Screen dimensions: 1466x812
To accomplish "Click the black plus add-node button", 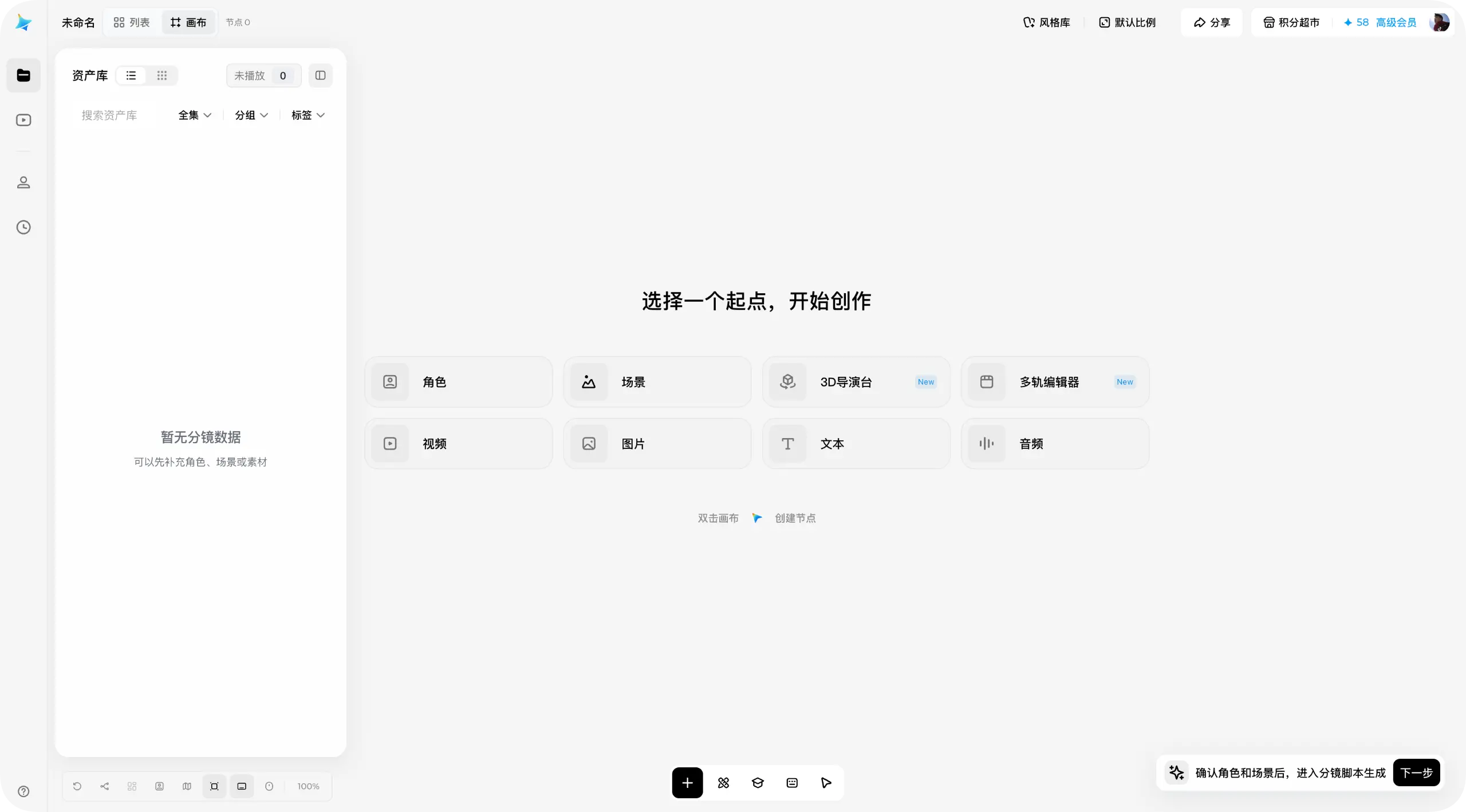I will (687, 783).
